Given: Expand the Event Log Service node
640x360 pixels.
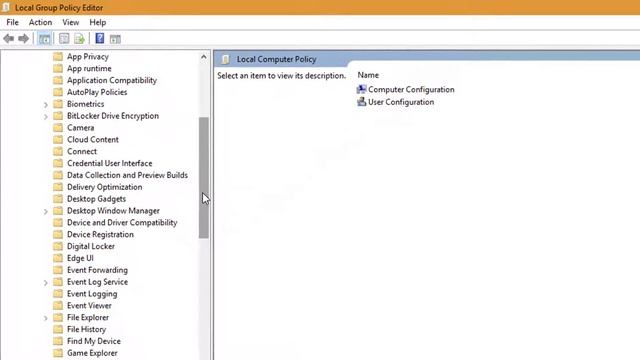Looking at the screenshot, I should [x=46, y=282].
